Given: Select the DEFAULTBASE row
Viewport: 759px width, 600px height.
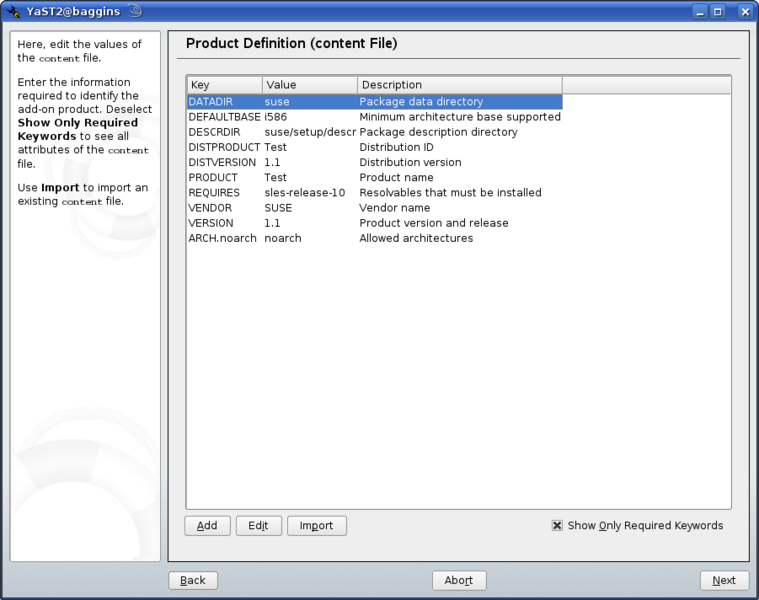Looking at the screenshot, I should 375,117.
